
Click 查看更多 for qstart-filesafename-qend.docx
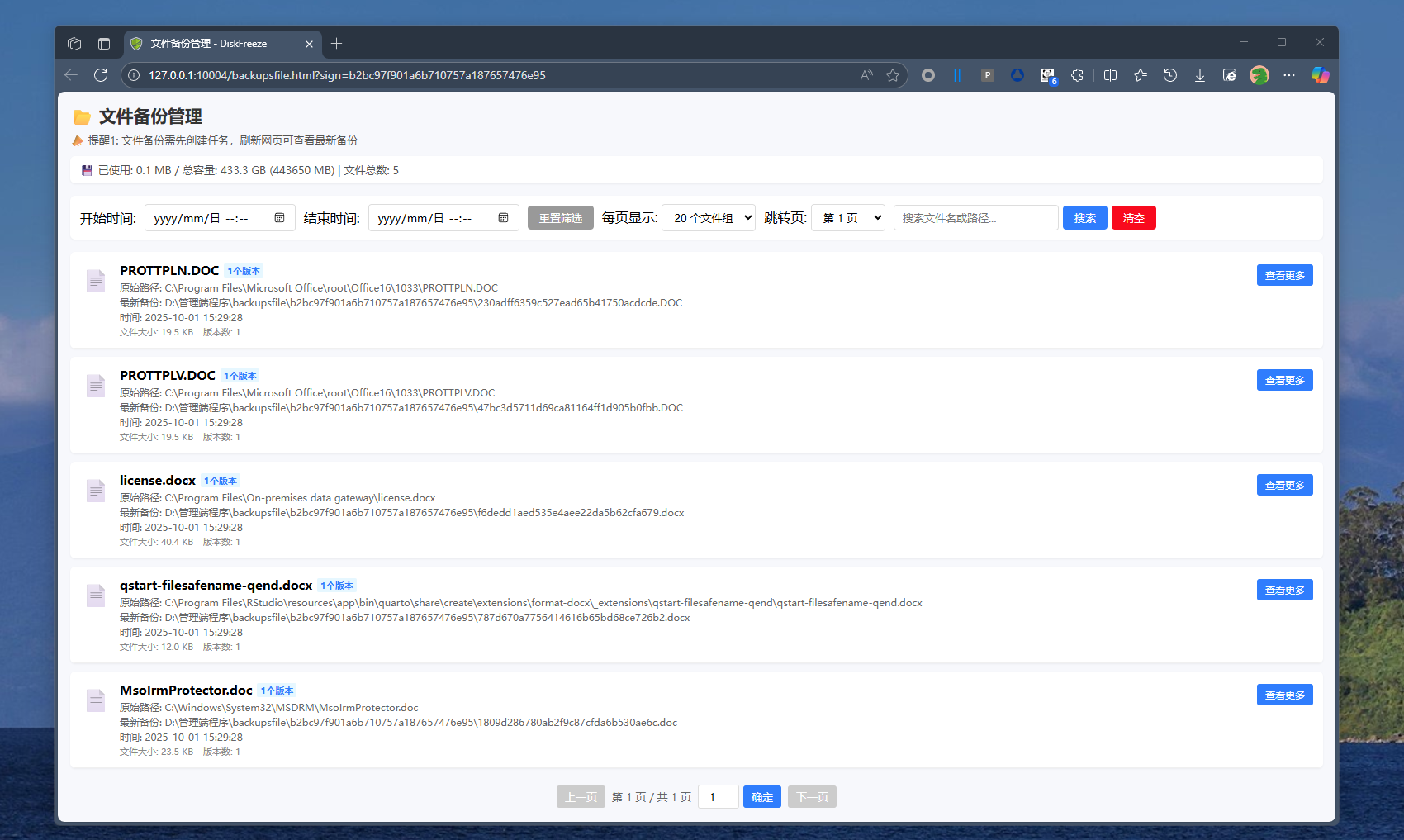(x=1285, y=590)
